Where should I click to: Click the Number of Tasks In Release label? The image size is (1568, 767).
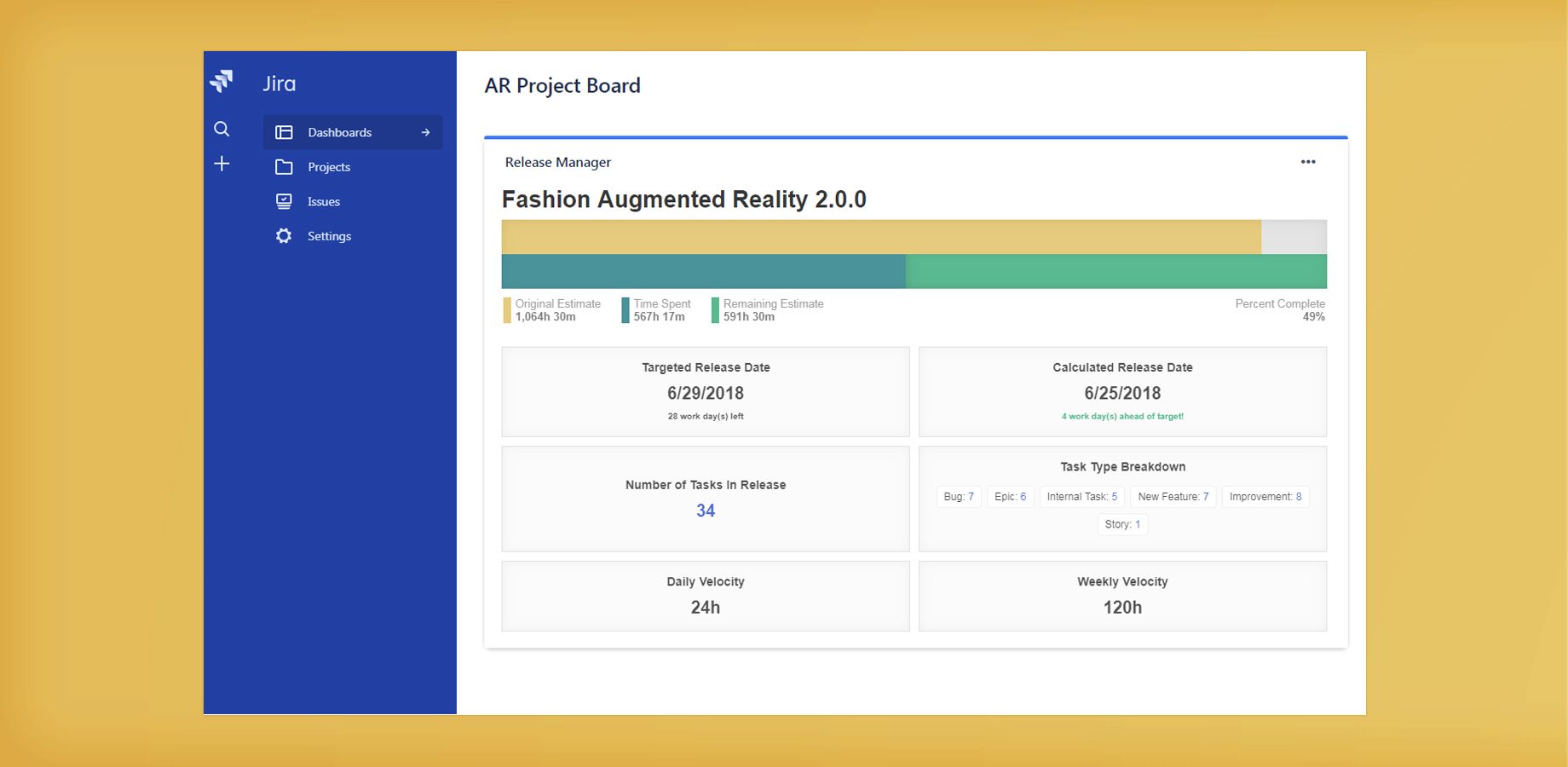click(x=706, y=485)
